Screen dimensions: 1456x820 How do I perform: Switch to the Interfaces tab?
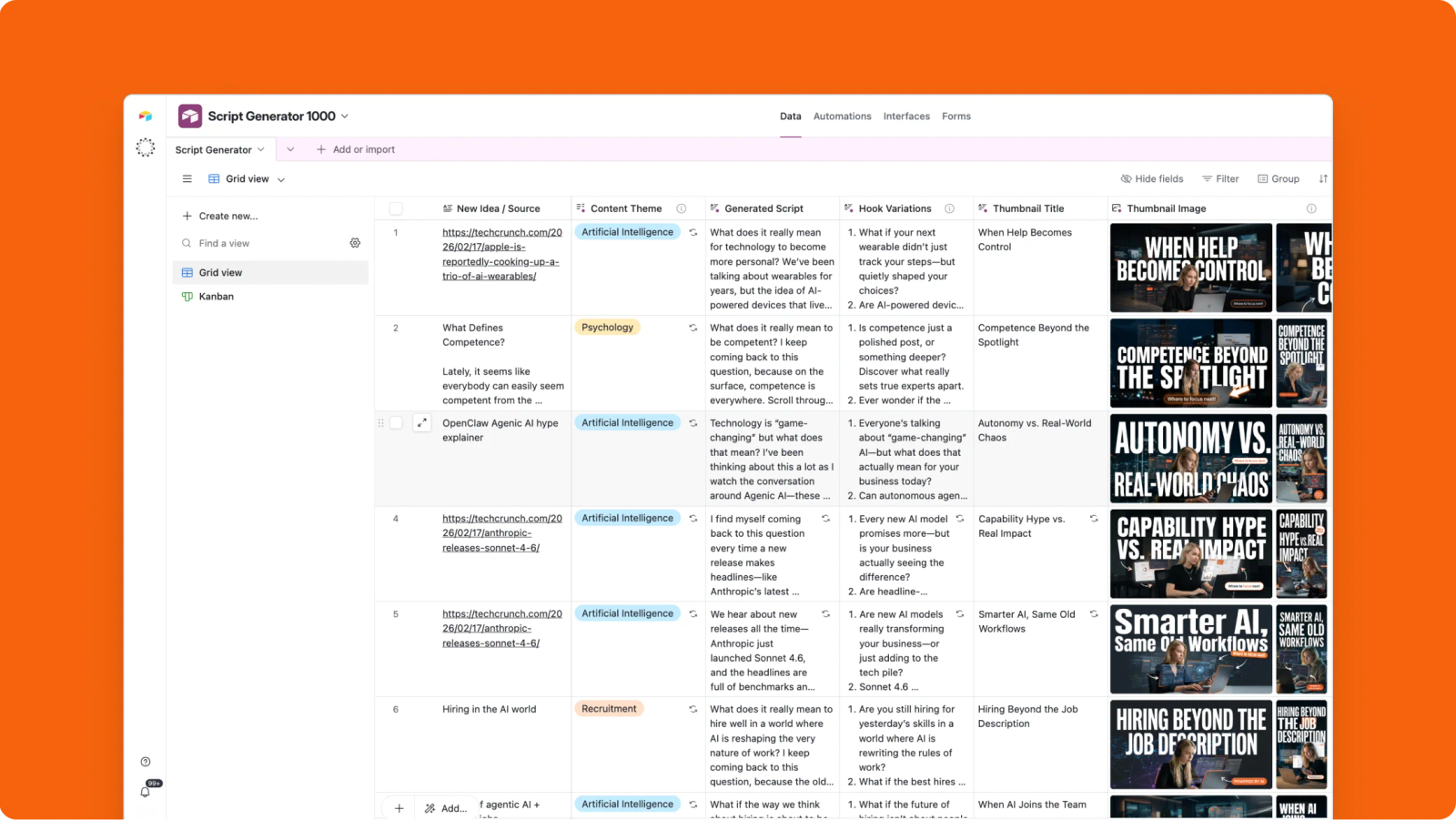[x=906, y=116]
